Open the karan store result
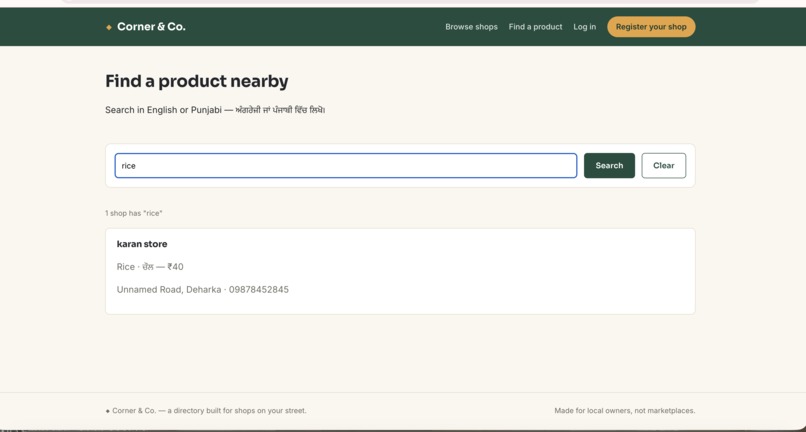806x432 pixels. tap(142, 244)
